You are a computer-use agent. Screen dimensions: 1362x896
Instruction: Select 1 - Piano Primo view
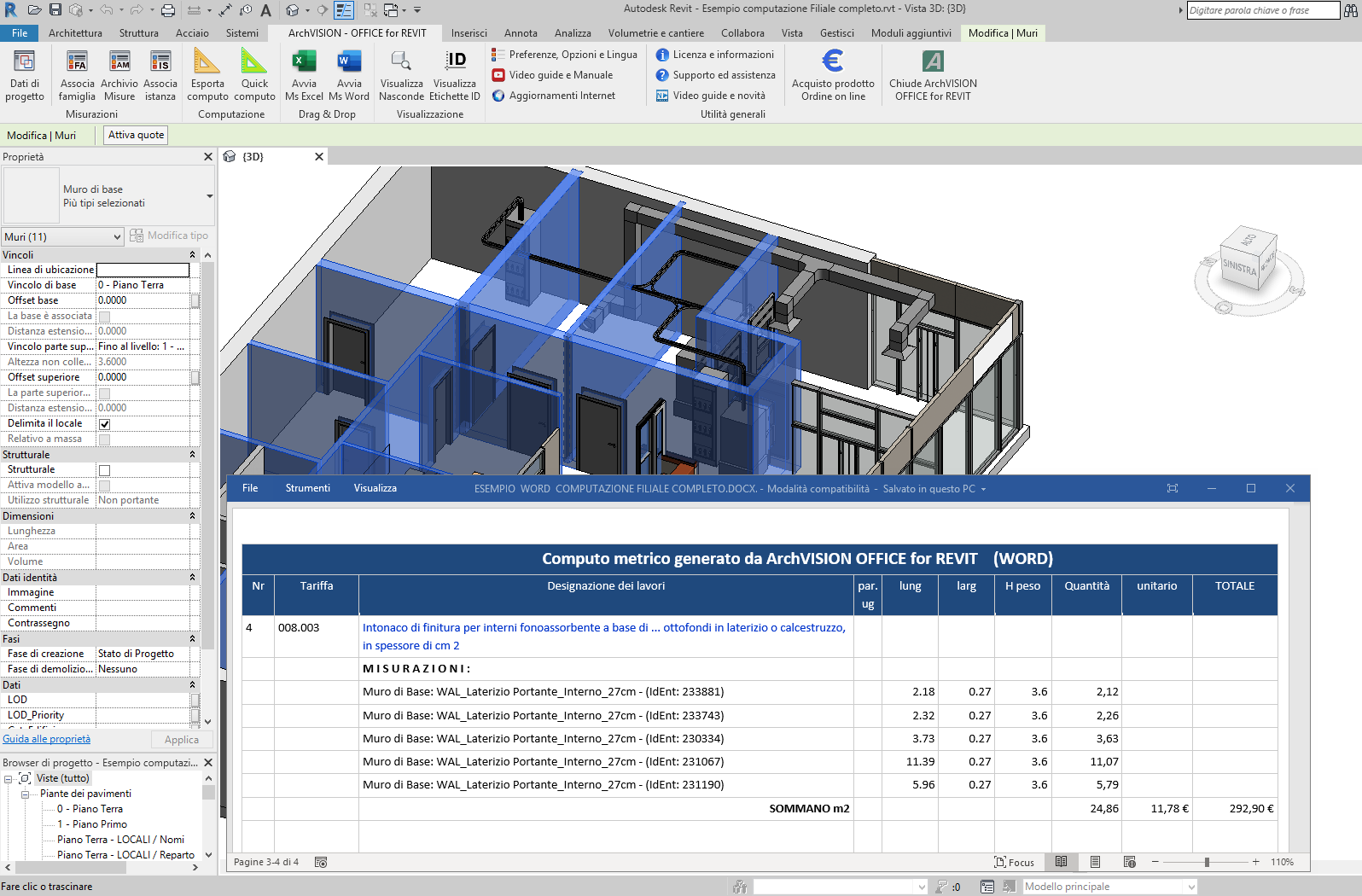(x=92, y=824)
